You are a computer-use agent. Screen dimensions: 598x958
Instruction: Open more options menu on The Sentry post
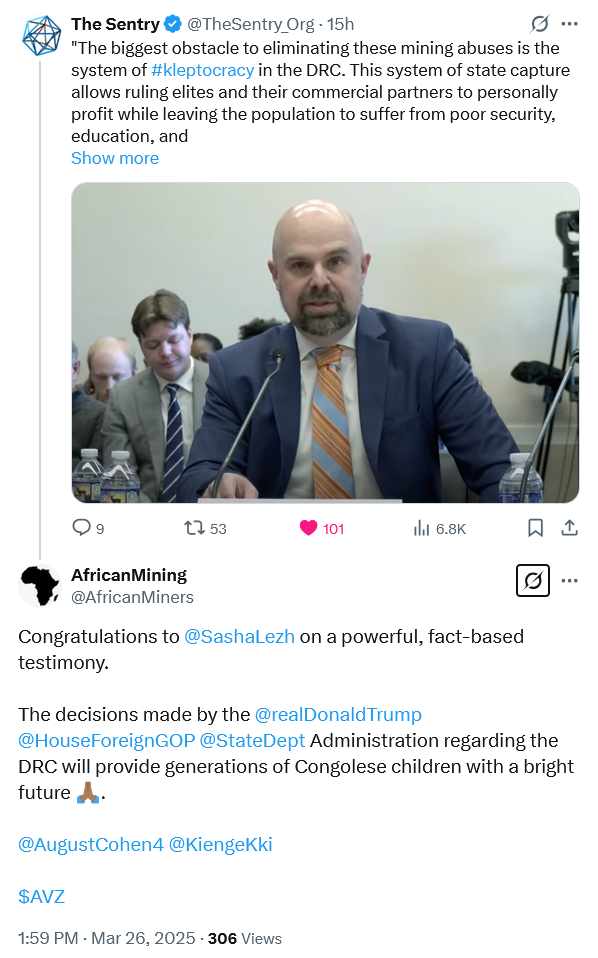click(x=569, y=24)
